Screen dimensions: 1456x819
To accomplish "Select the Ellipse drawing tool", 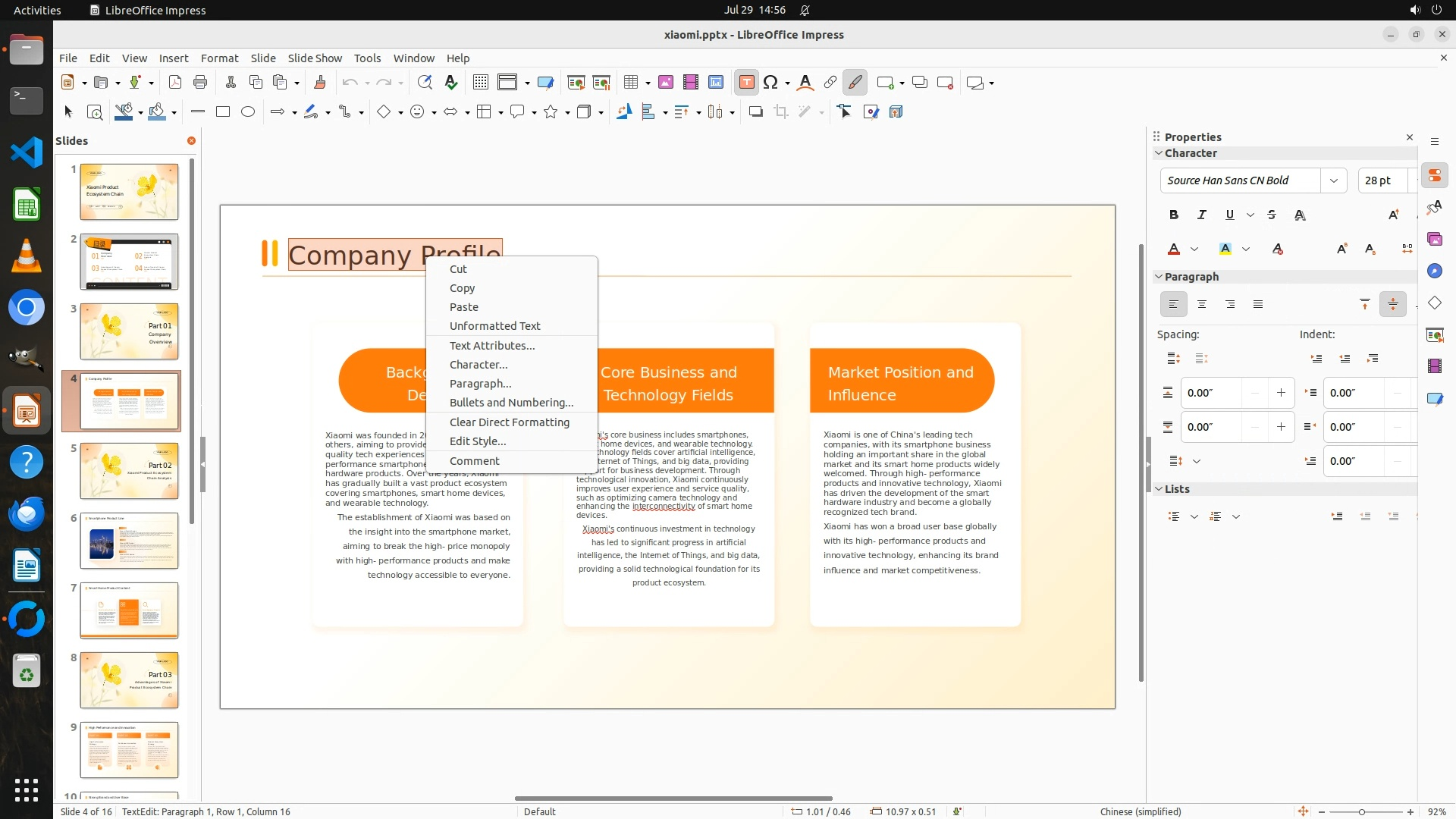I will pos(248,112).
